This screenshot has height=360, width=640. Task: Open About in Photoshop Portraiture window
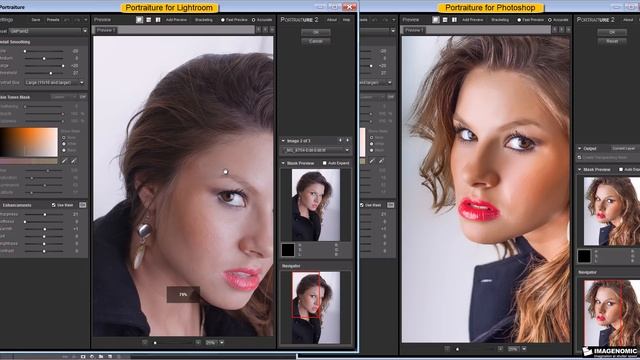click(628, 20)
